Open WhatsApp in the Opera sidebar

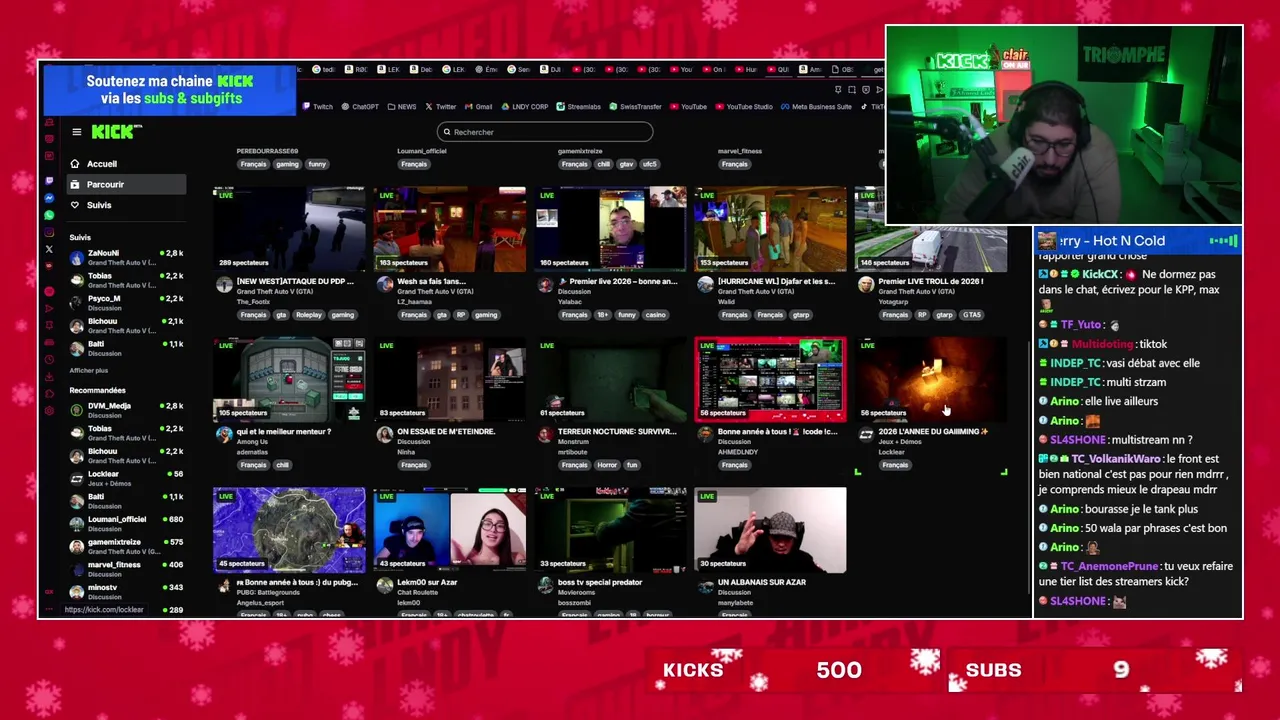[x=49, y=215]
